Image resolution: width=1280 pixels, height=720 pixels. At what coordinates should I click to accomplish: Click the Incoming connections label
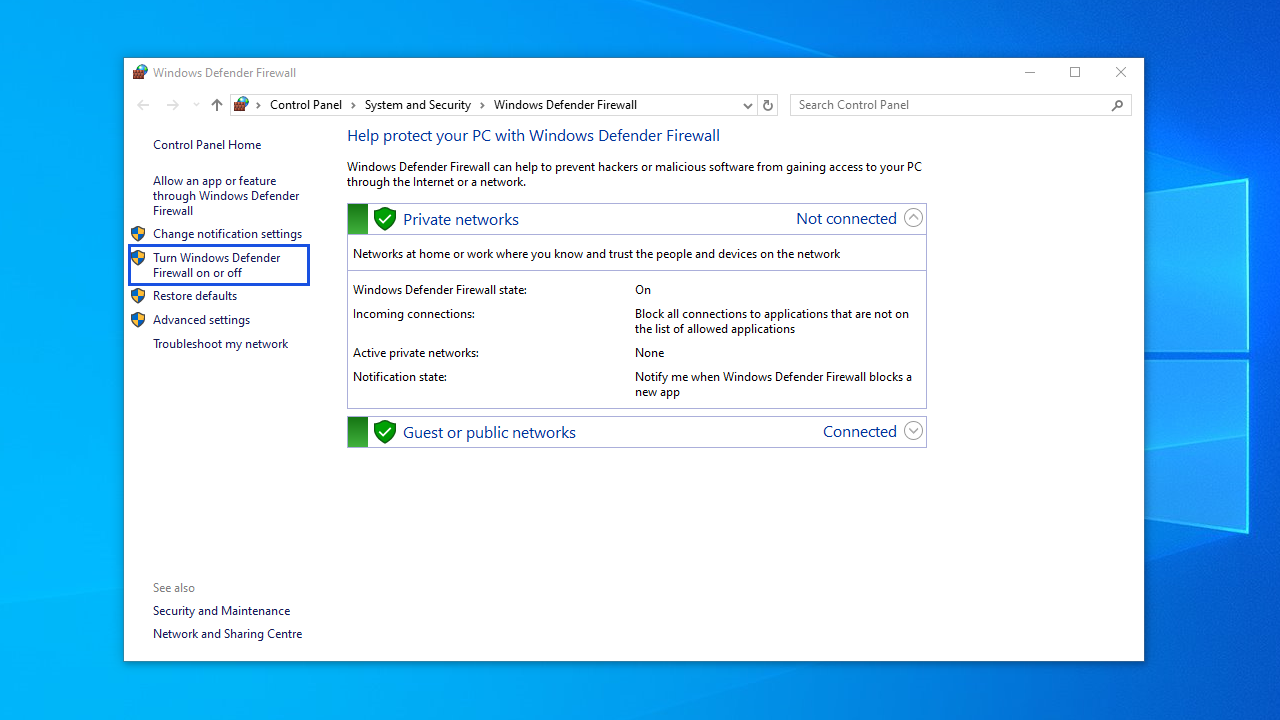[x=414, y=314]
